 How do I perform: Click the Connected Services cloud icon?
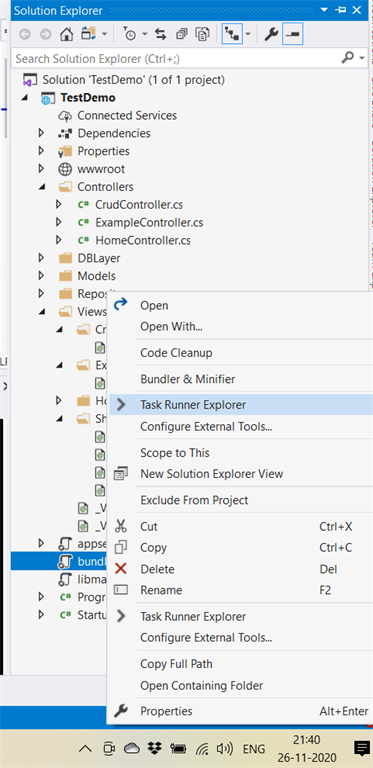tap(65, 116)
